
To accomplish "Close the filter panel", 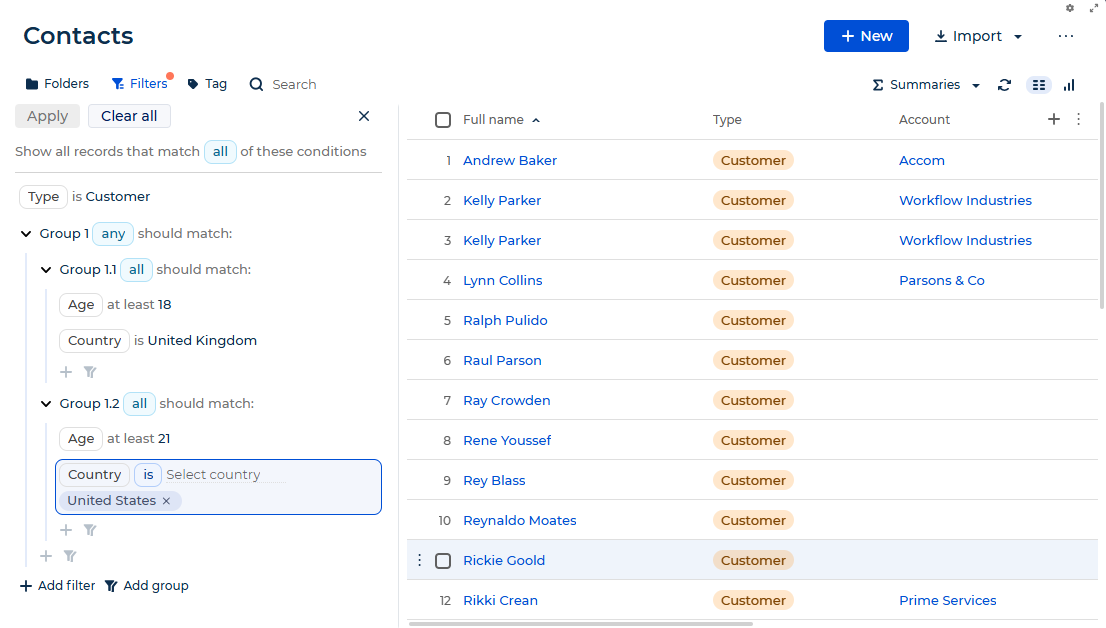I will pos(364,116).
